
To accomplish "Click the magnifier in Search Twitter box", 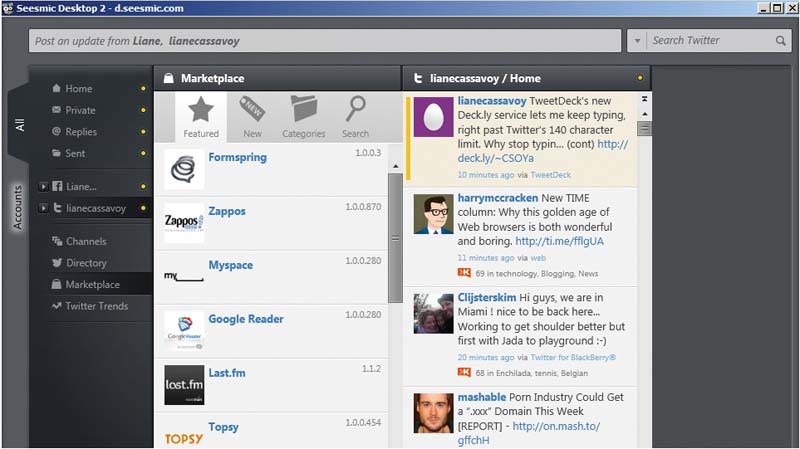I will pos(780,41).
